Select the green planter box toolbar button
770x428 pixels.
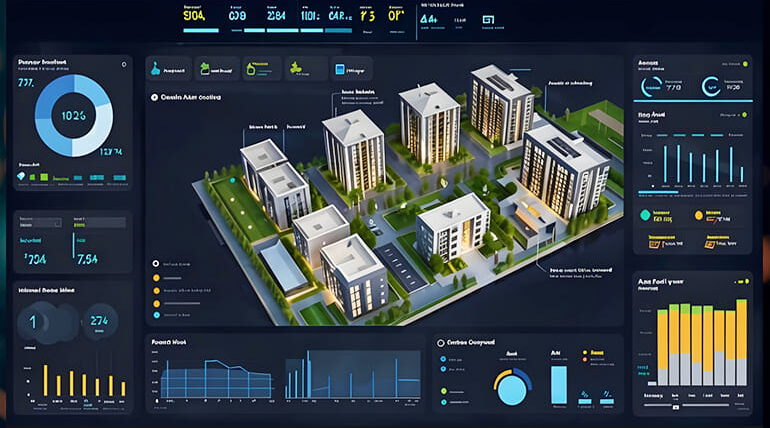pos(217,69)
